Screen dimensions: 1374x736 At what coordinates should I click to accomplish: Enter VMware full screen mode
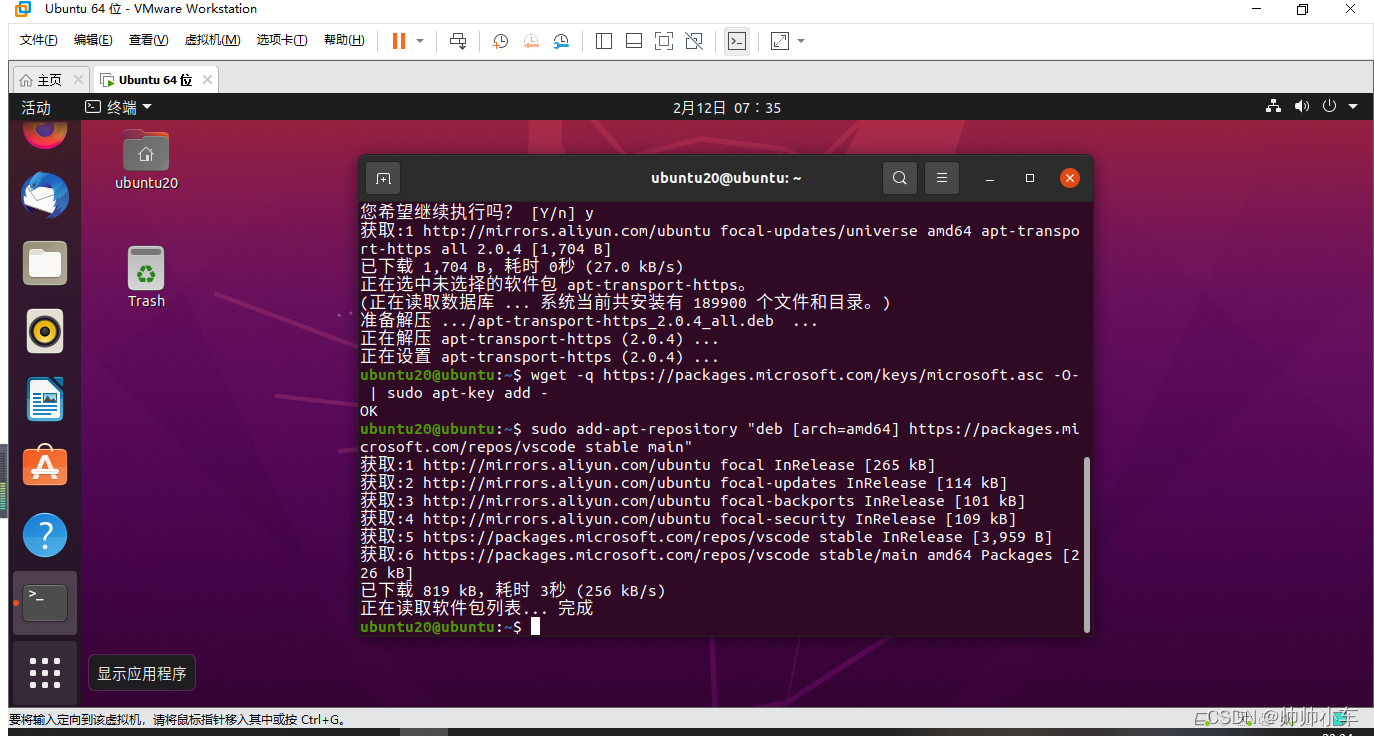664,41
